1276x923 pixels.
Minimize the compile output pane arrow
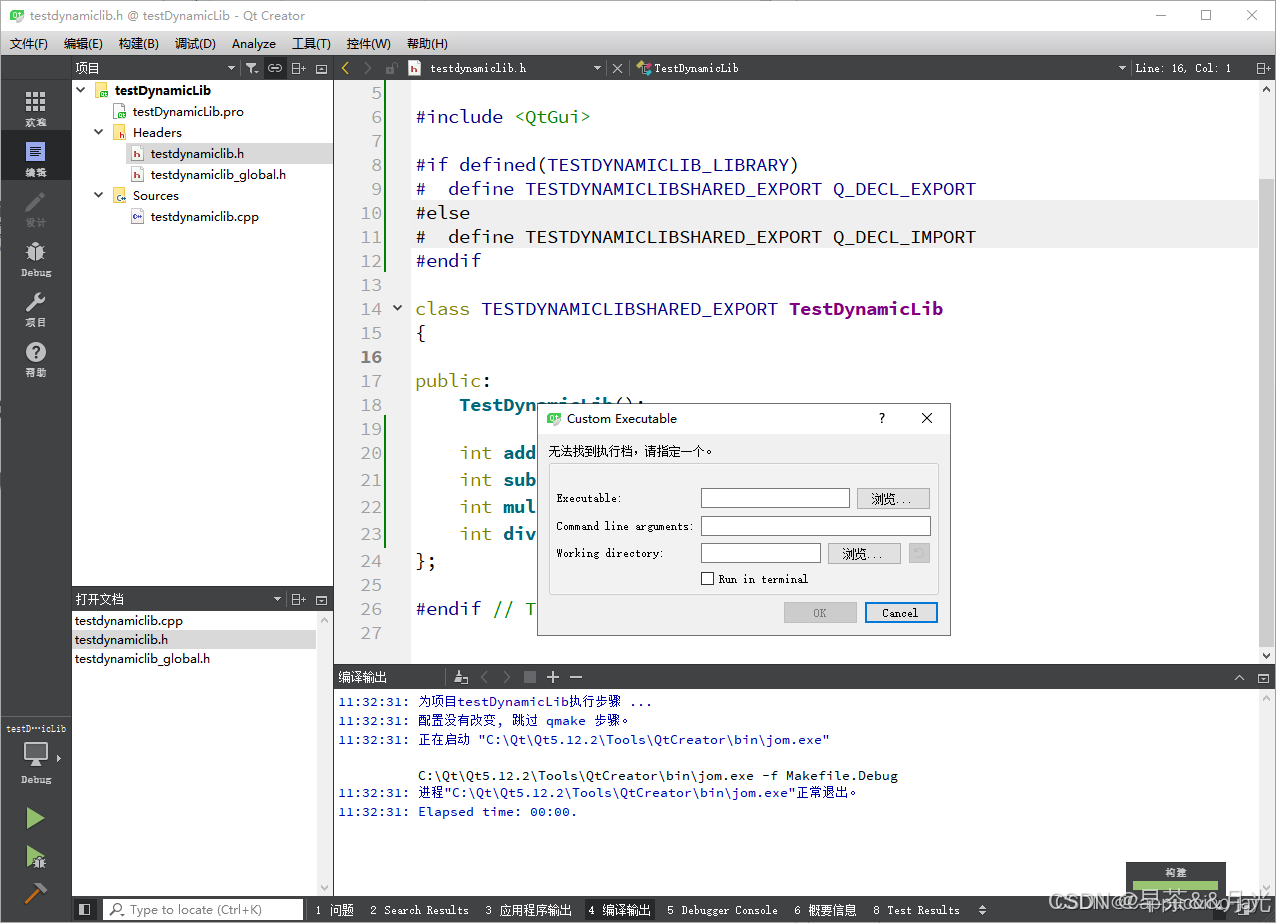click(1240, 677)
